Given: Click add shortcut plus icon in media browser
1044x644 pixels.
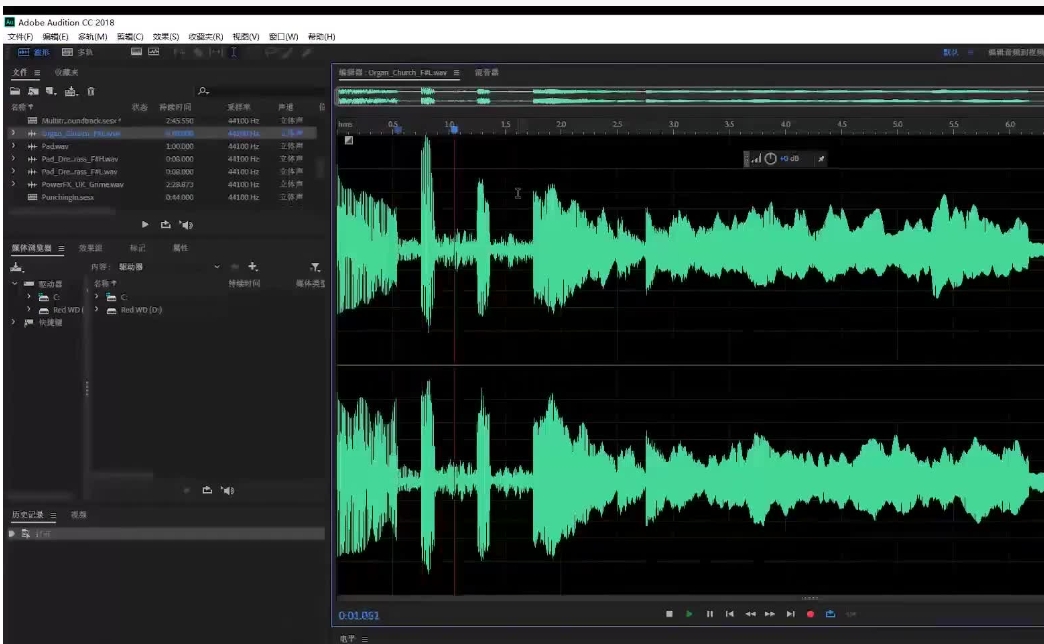Looking at the screenshot, I should tap(253, 266).
